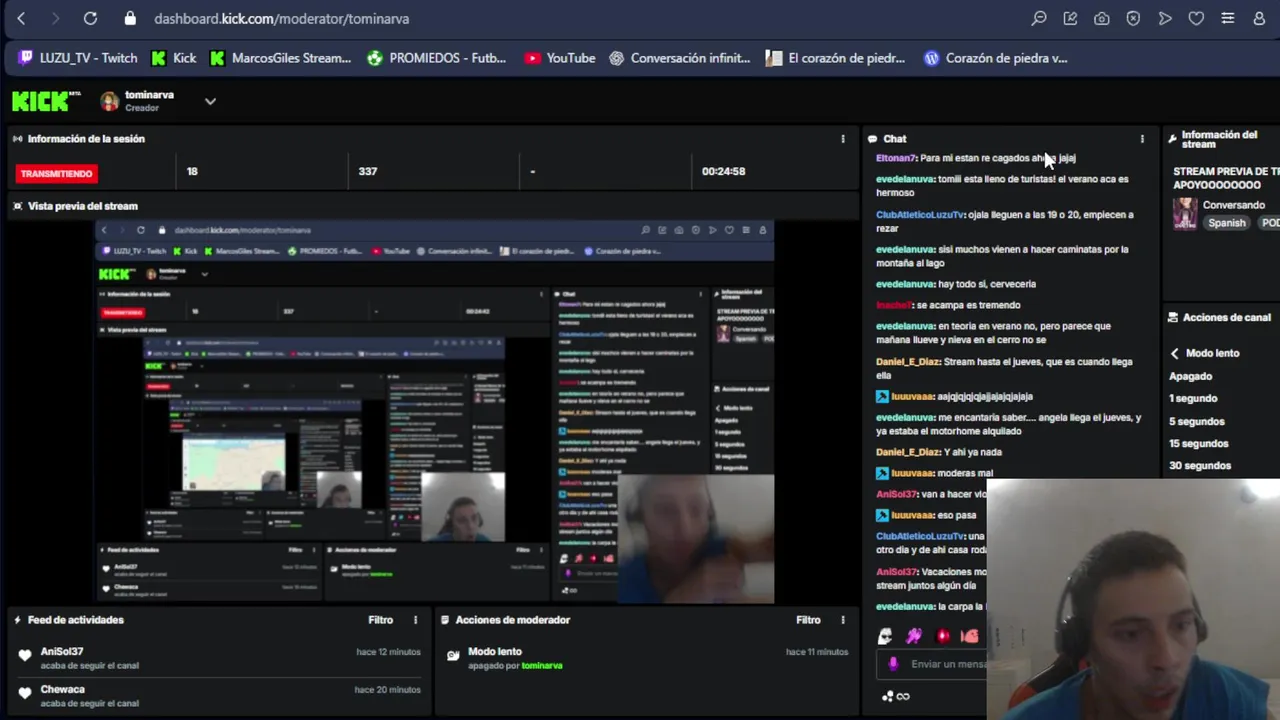The height and width of the screenshot is (720, 1280).
Task: Open MarcosGiles Stream bookmark
Action: coord(281,58)
